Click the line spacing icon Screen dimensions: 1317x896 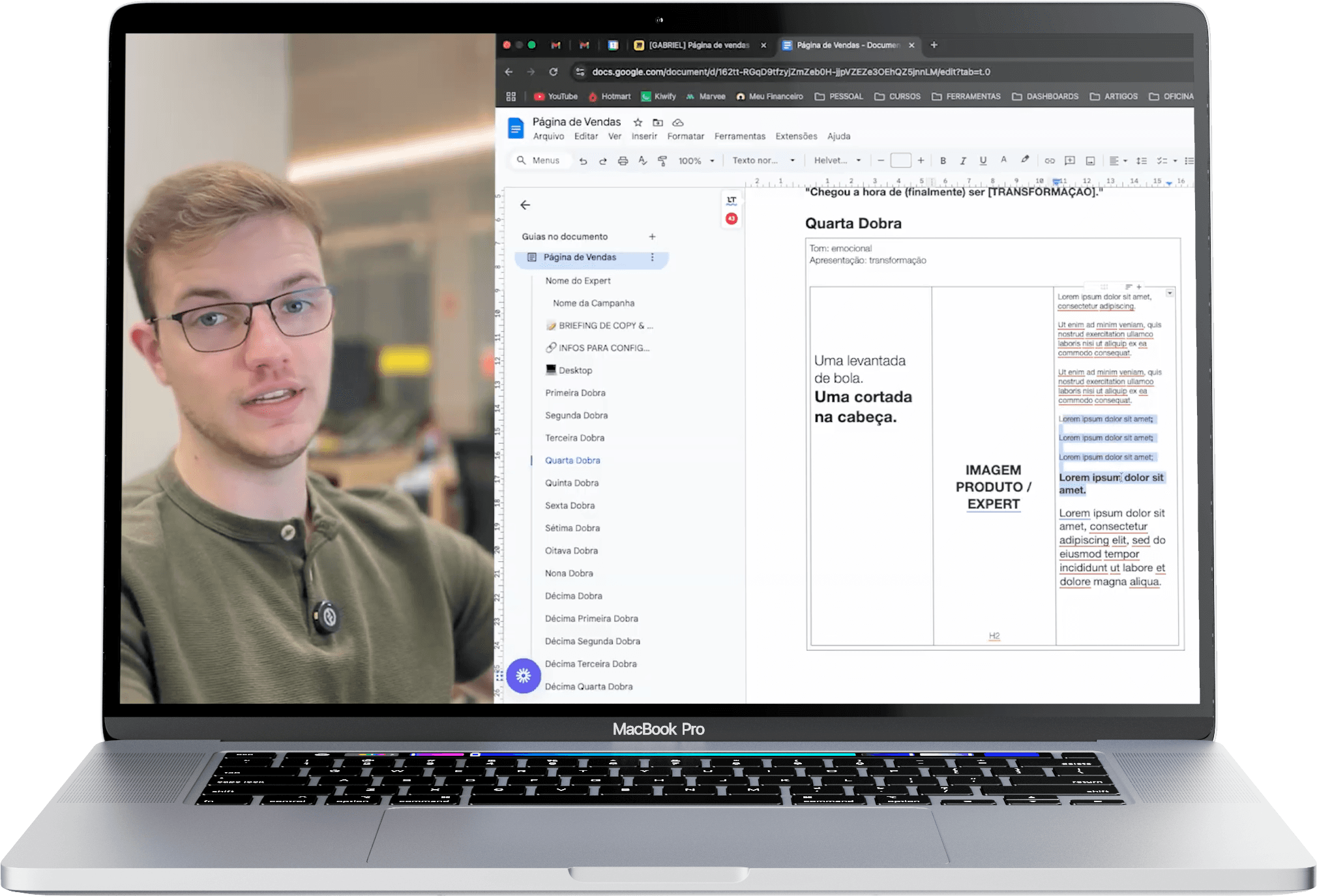[x=1141, y=160]
